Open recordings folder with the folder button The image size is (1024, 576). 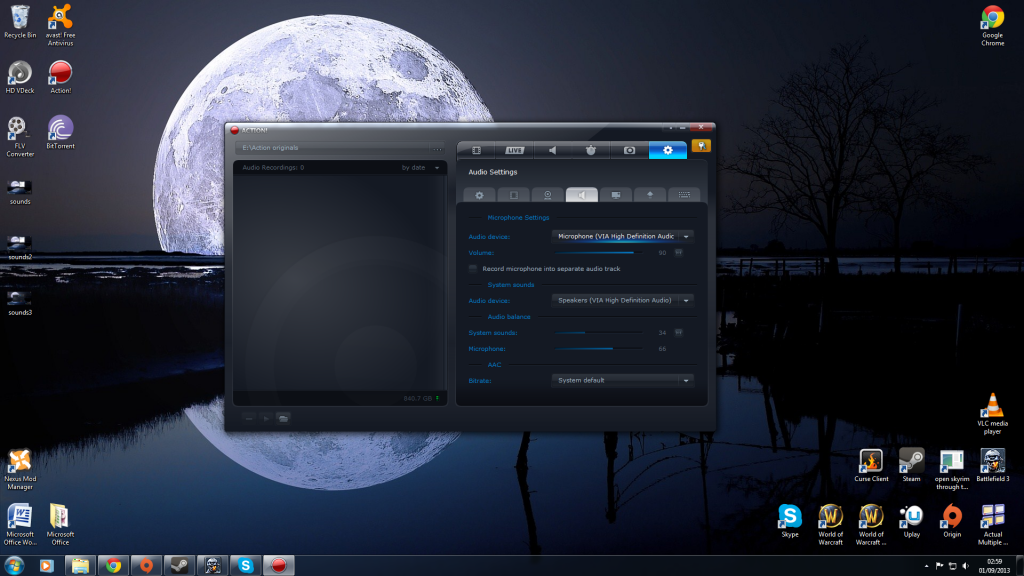(x=283, y=418)
